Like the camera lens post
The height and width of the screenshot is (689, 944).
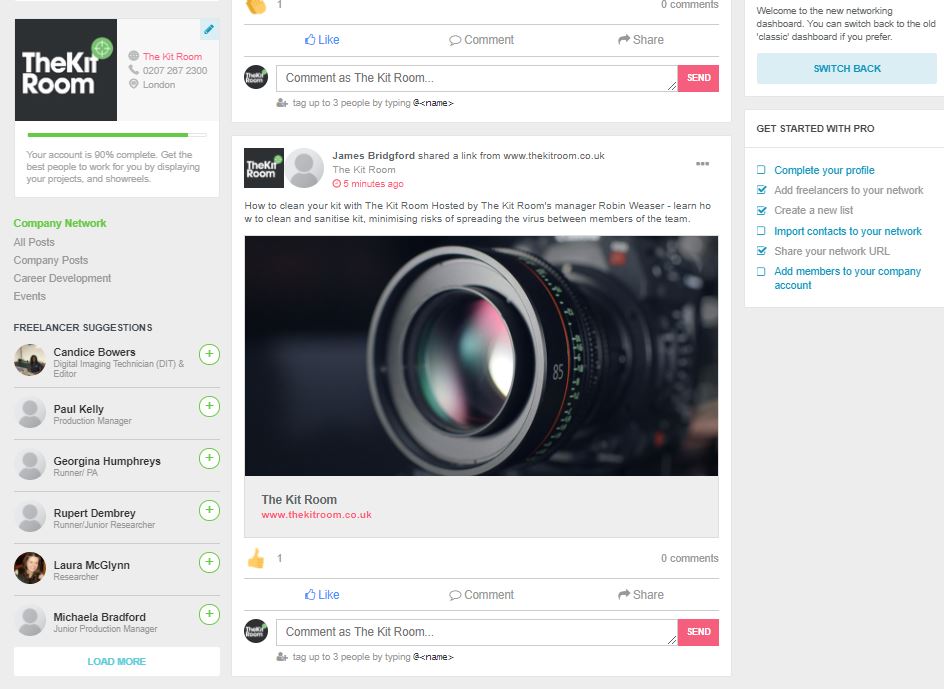(322, 594)
